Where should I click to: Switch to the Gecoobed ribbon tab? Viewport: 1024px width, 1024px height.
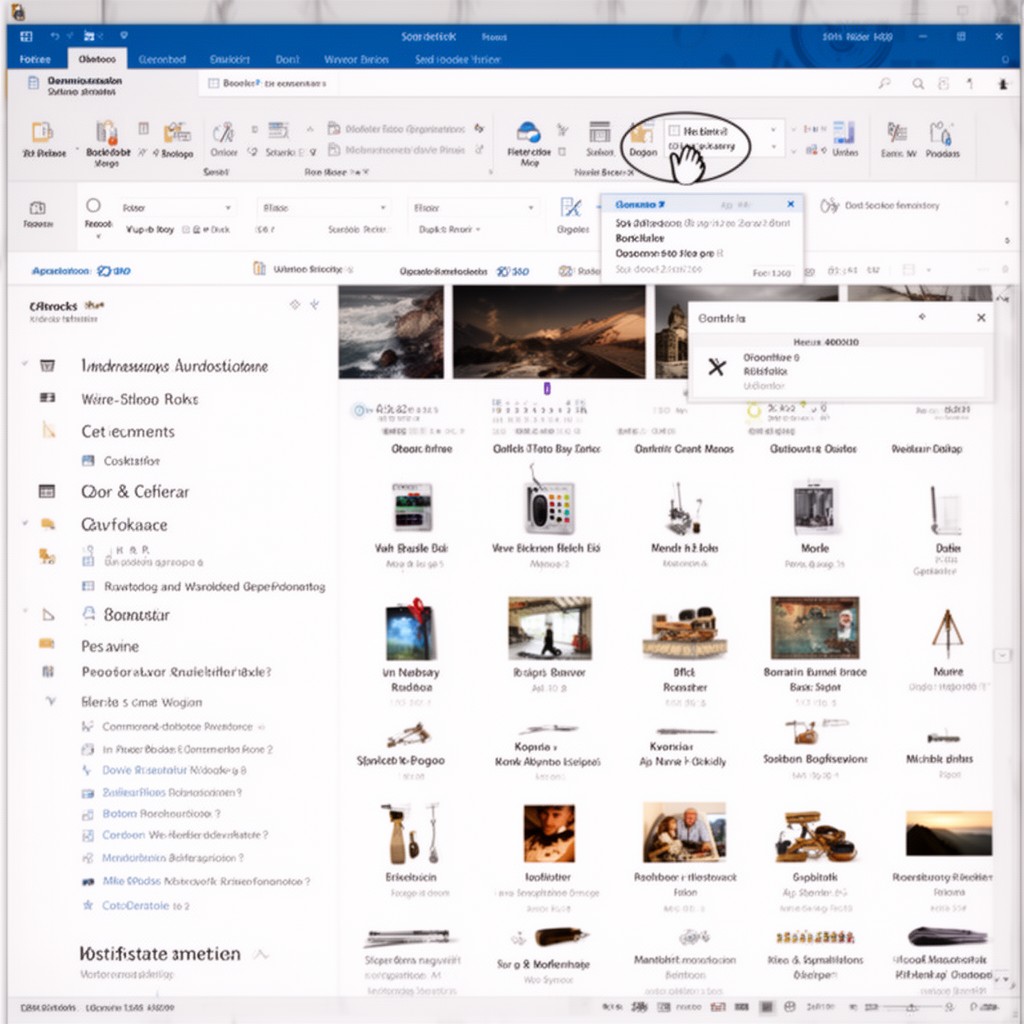(x=162, y=59)
